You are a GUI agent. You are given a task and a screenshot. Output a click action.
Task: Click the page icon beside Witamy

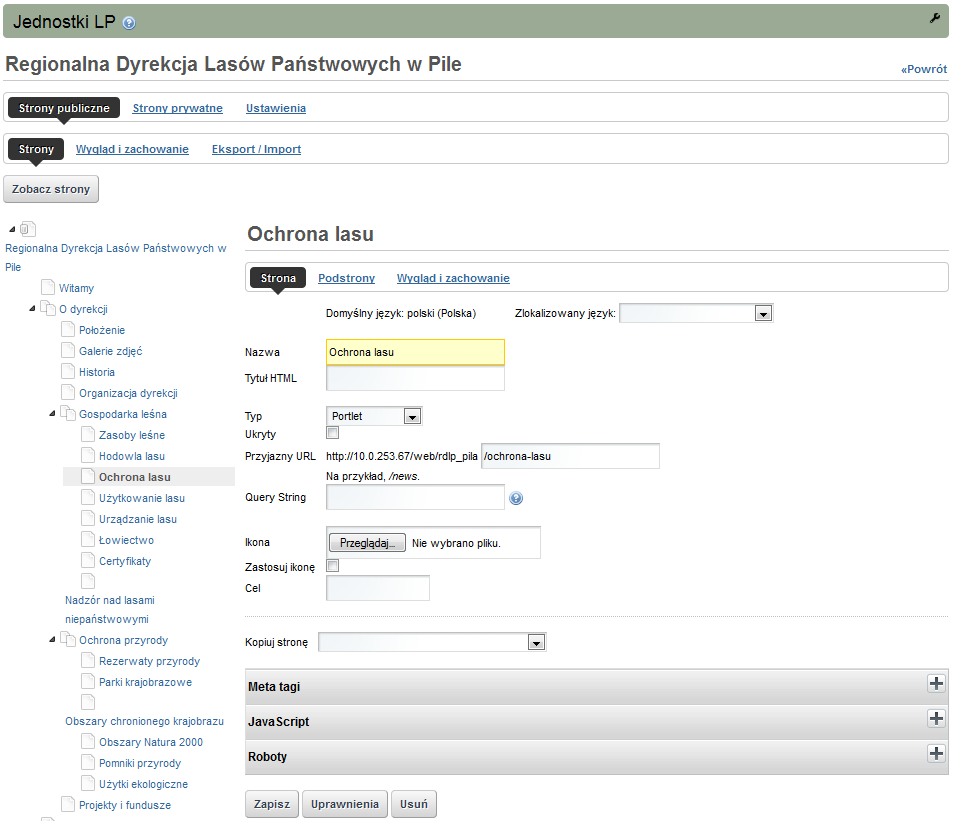tap(48, 287)
